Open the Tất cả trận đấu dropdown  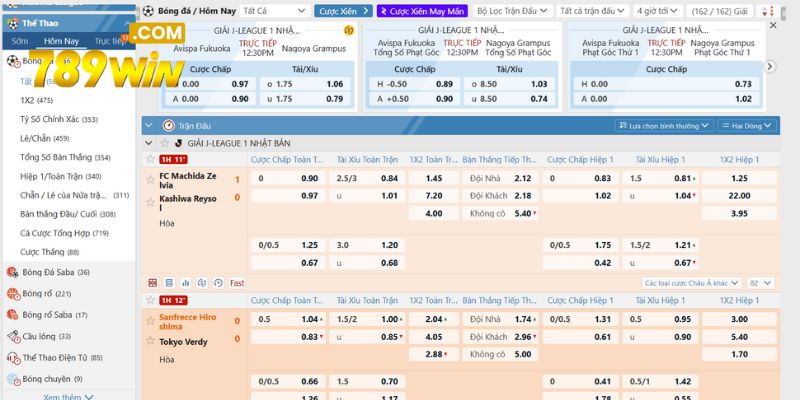[x=592, y=11]
